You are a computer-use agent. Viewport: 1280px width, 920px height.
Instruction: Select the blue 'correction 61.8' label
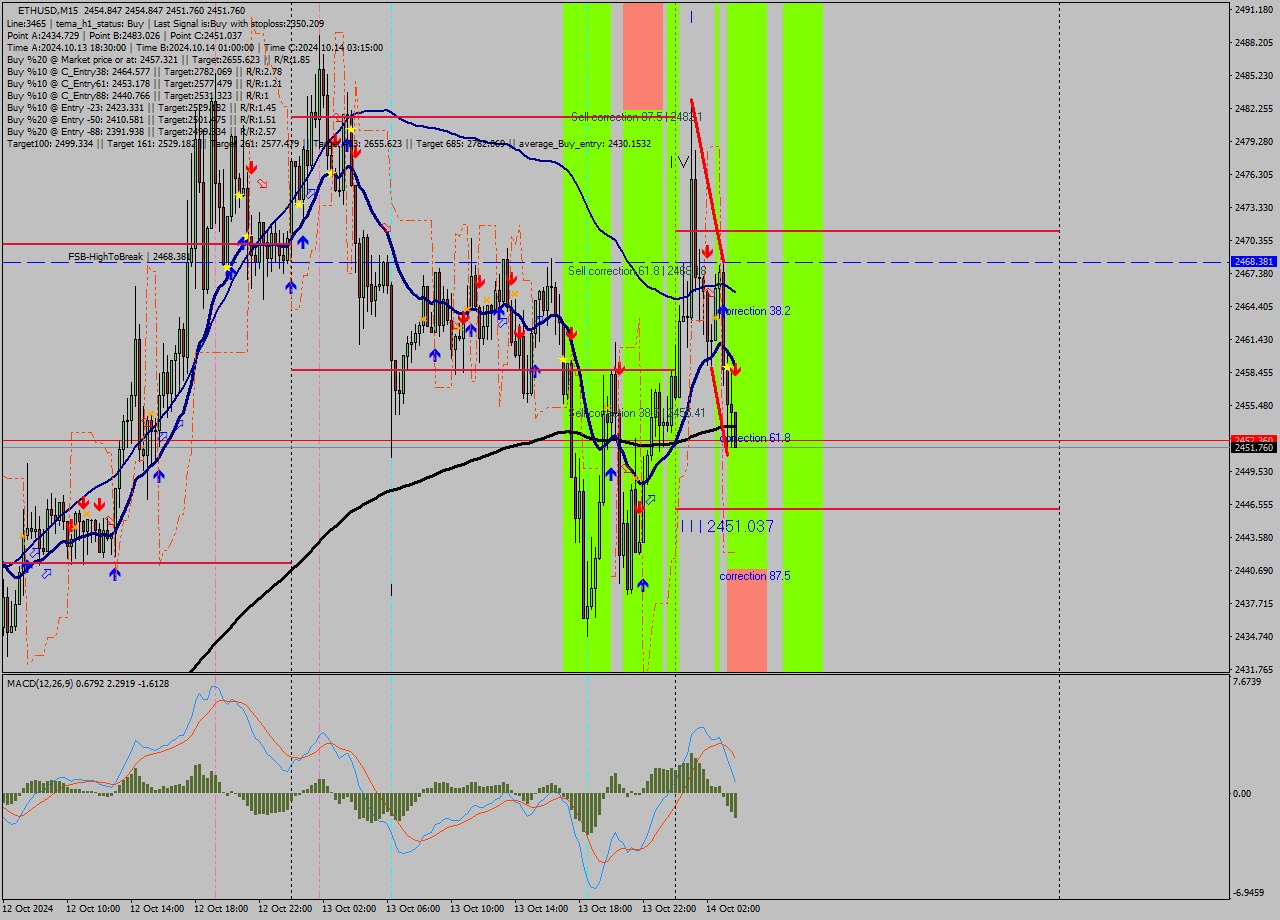[x=755, y=438]
